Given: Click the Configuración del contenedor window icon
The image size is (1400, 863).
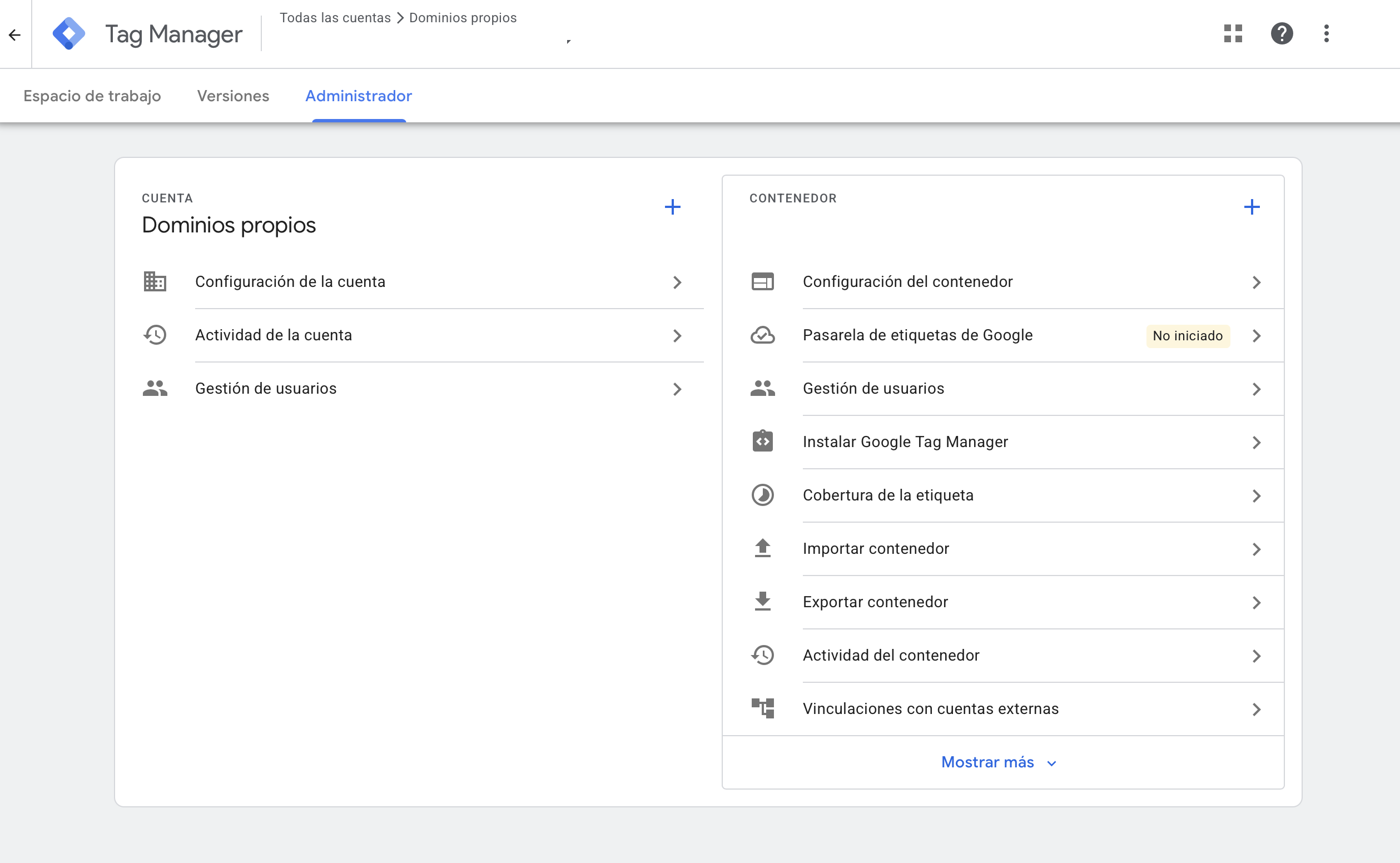Looking at the screenshot, I should coord(762,282).
